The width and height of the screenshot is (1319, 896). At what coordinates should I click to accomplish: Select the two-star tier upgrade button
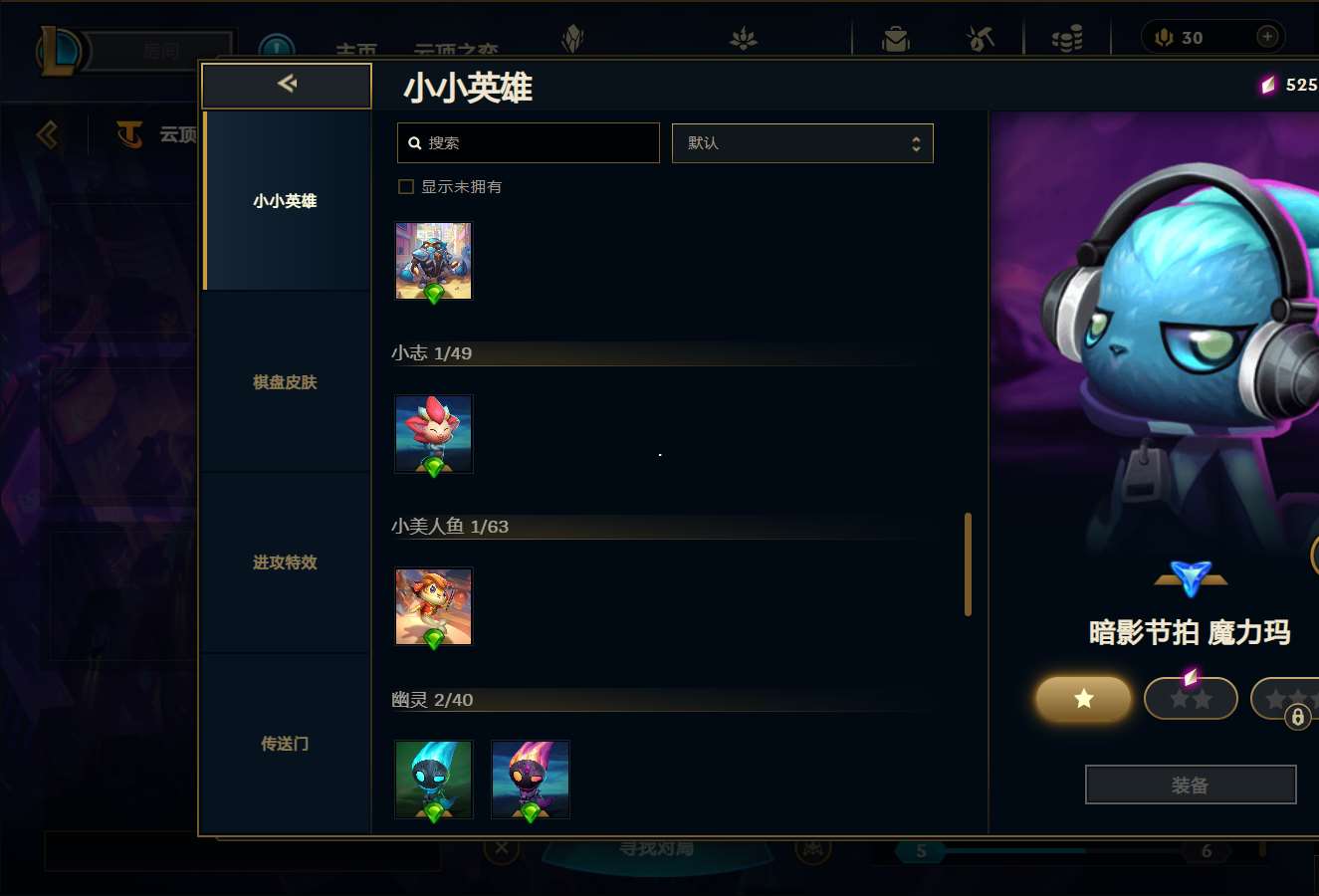coord(1191,699)
